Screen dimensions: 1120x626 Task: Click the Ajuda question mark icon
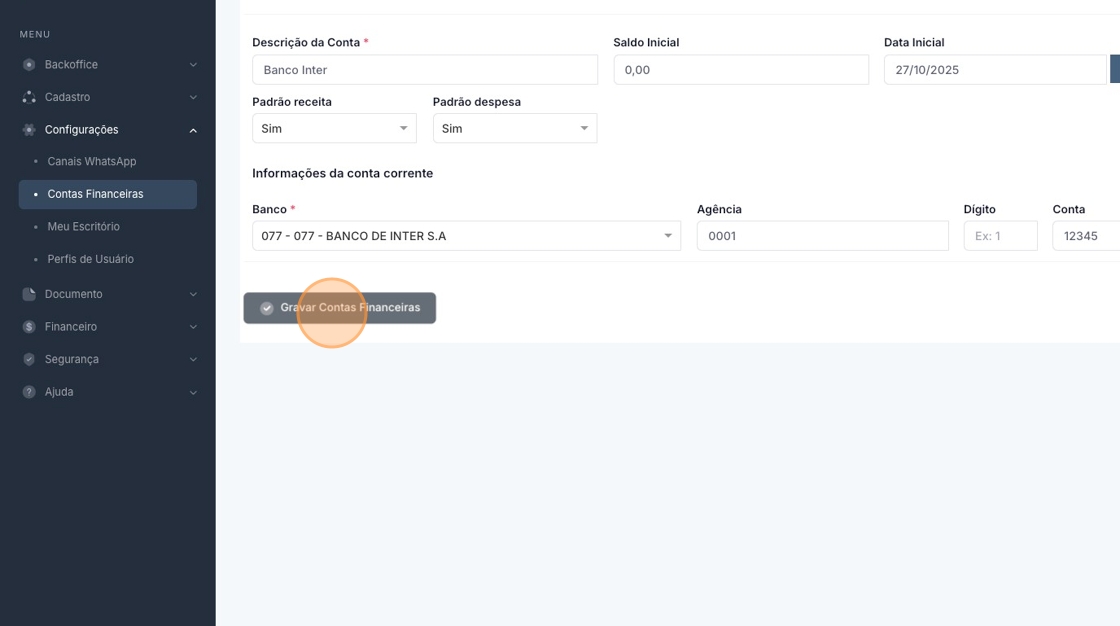coord(29,392)
